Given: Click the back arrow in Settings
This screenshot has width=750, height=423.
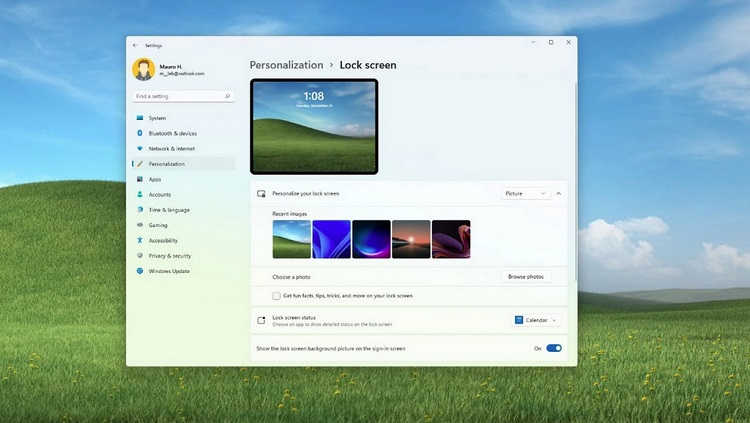Looking at the screenshot, I should click(x=135, y=45).
